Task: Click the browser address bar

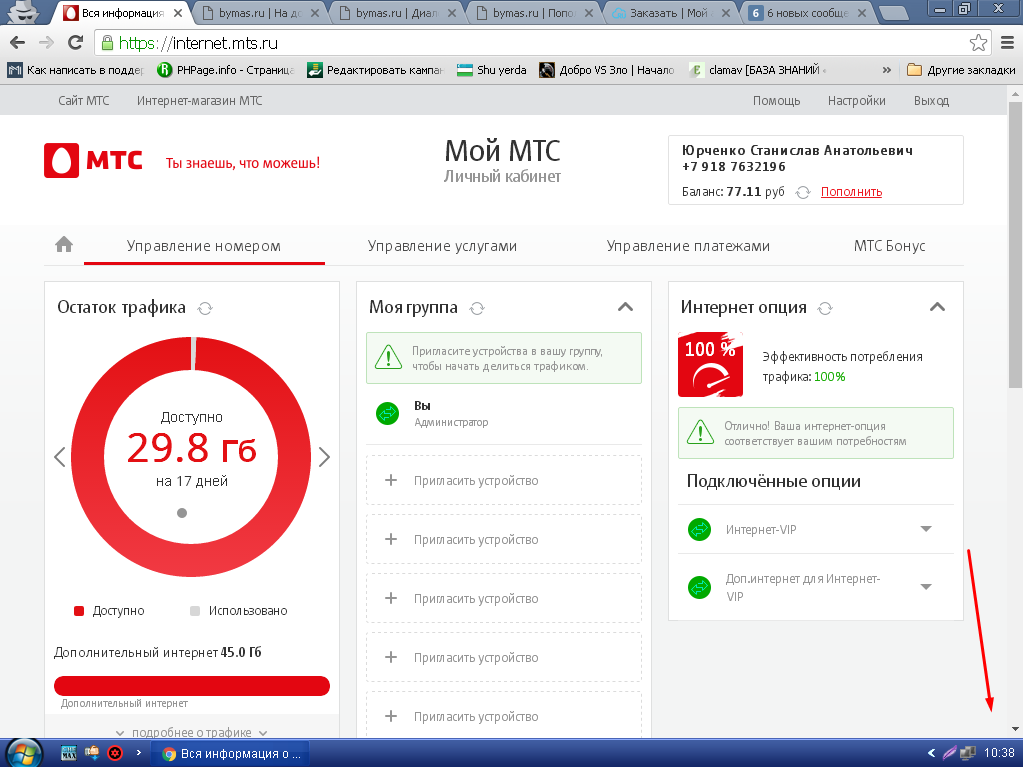Action: (x=530, y=43)
